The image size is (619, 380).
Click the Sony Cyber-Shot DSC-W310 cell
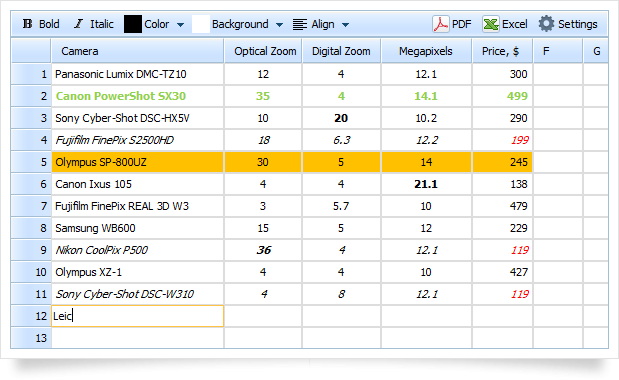(x=137, y=294)
